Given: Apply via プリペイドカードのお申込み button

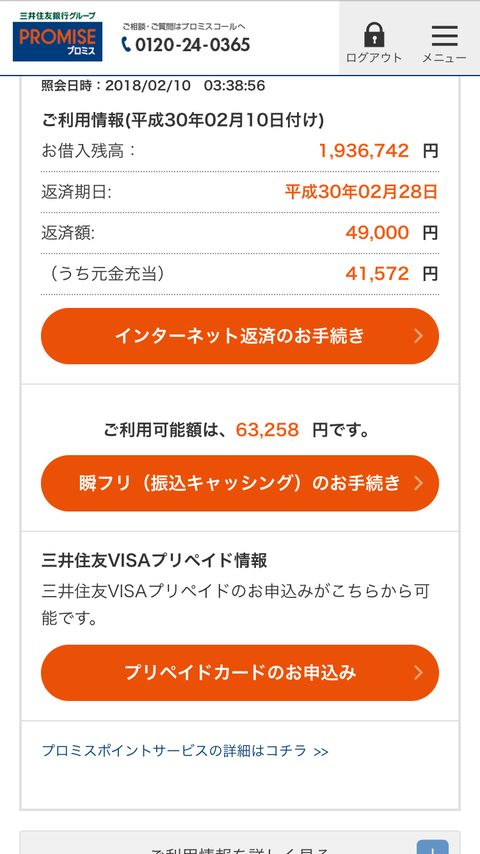Looking at the screenshot, I should coord(240,673).
